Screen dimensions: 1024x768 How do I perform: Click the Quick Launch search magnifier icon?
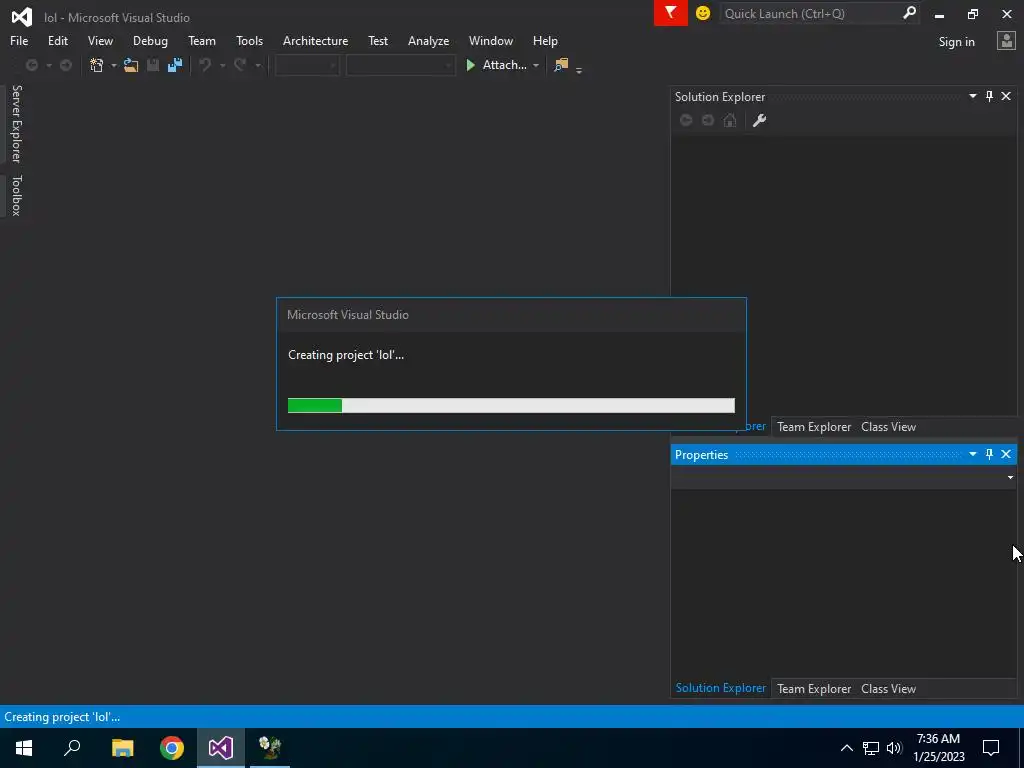click(x=909, y=13)
